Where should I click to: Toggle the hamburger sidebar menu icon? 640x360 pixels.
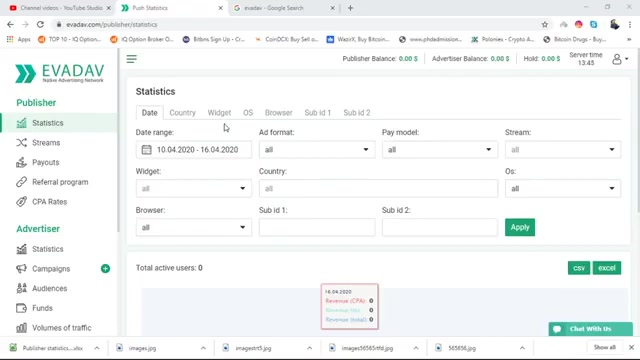[131, 59]
